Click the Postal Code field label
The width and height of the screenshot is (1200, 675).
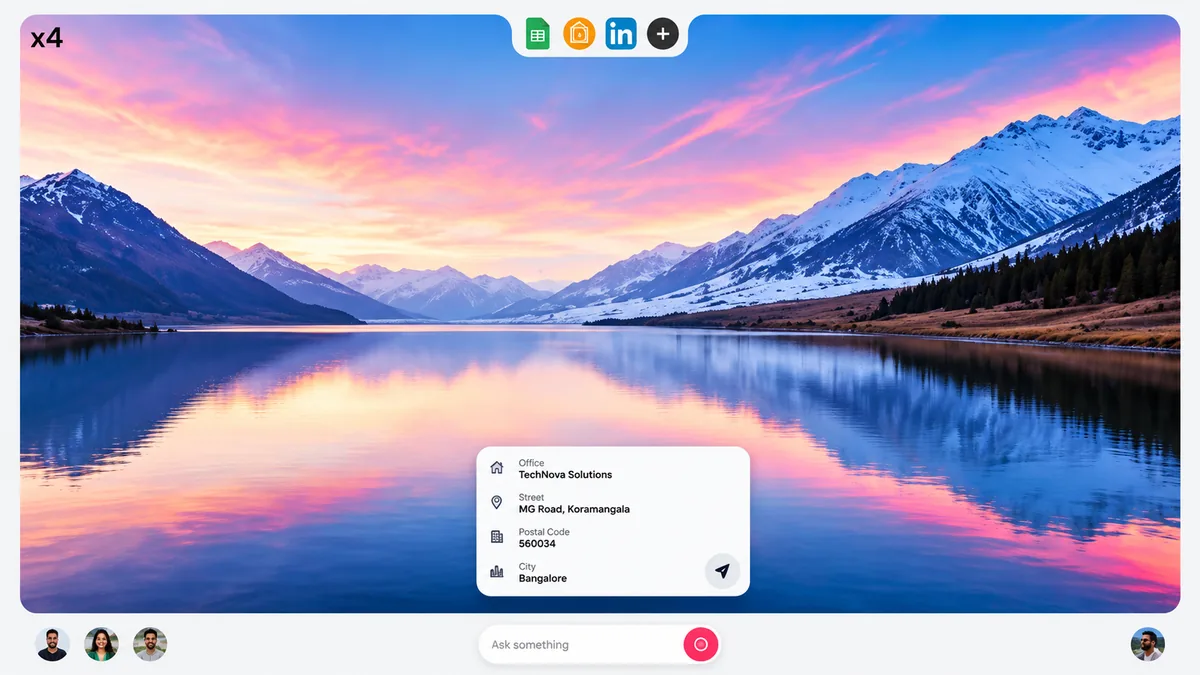pos(544,532)
